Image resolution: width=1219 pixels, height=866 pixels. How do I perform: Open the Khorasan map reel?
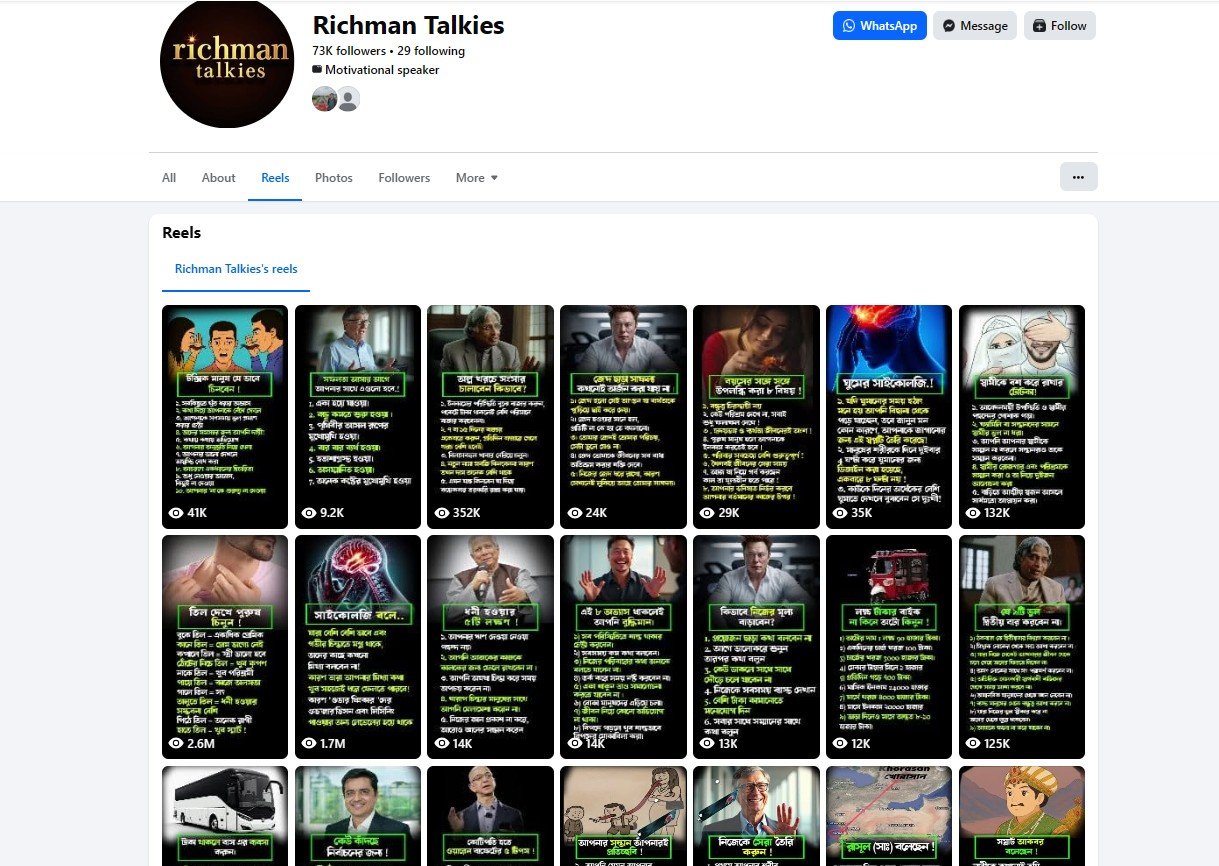(x=889, y=816)
